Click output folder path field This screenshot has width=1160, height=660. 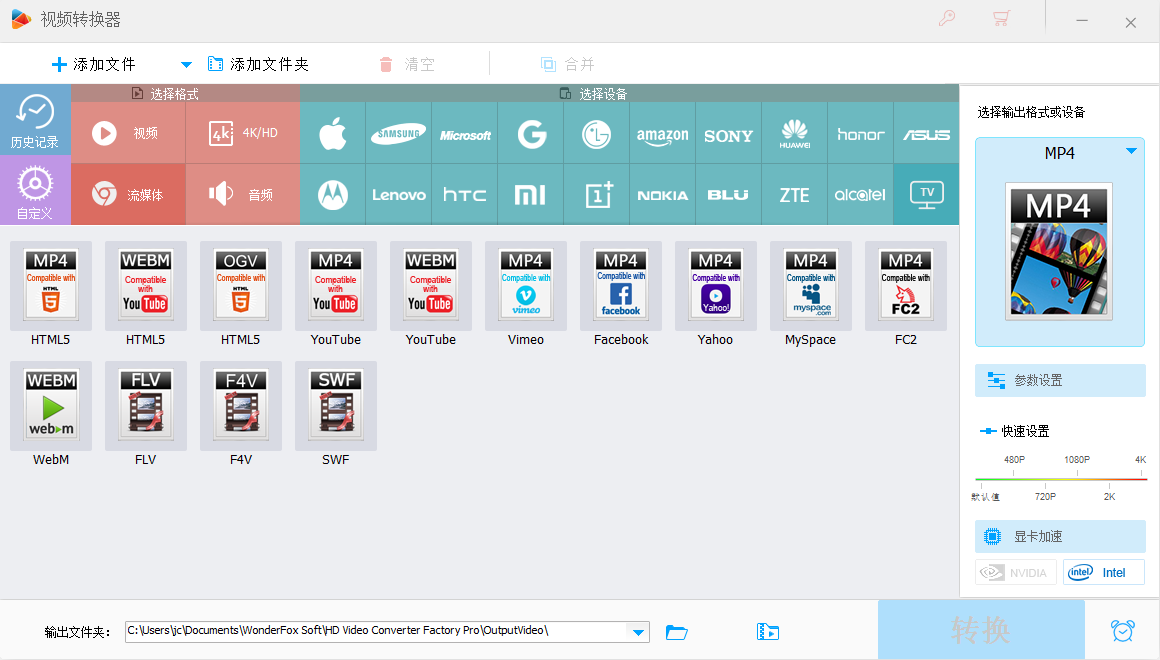[x=376, y=631]
